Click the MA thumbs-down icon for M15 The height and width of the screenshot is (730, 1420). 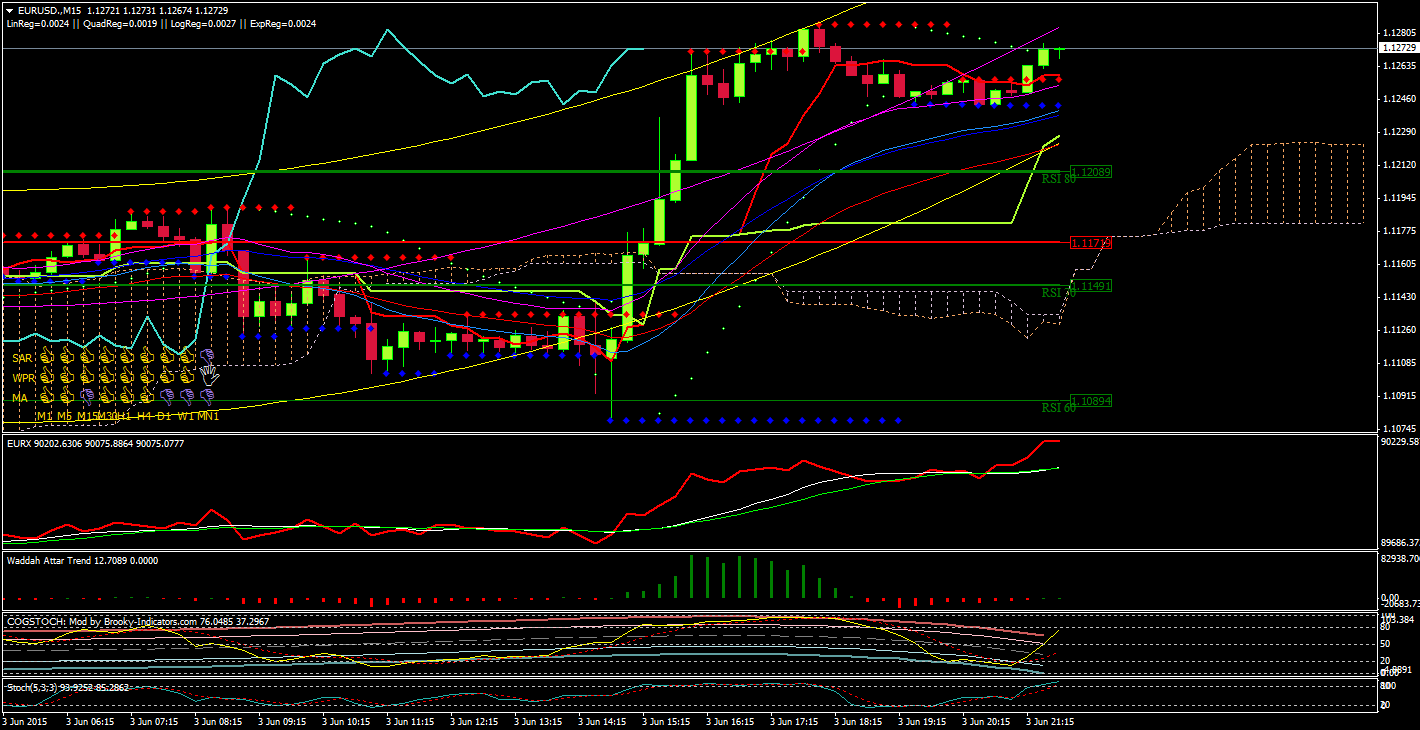click(86, 397)
